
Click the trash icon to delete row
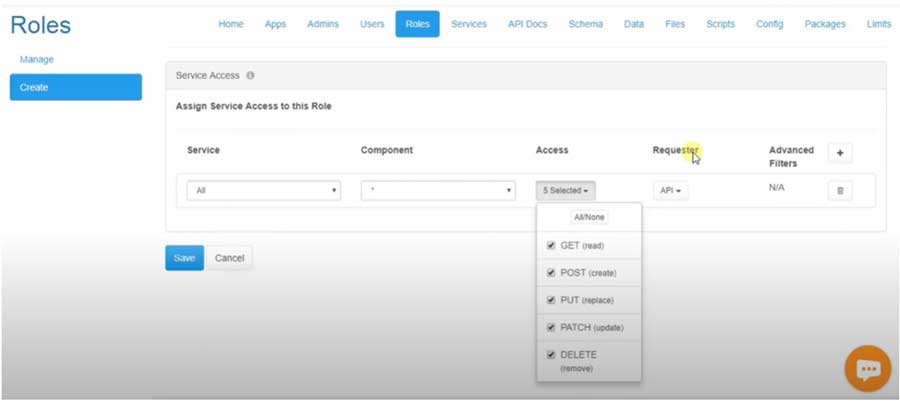click(840, 190)
